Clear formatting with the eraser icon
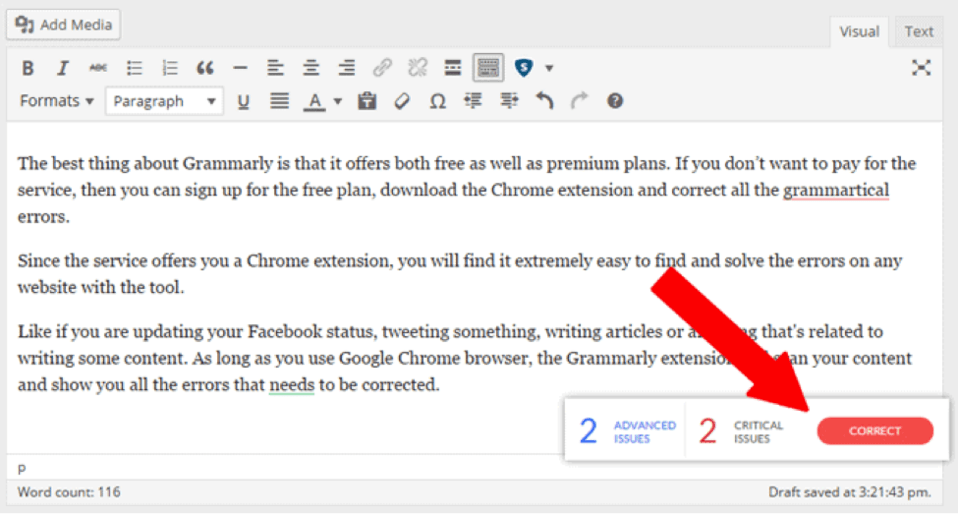 tap(402, 101)
